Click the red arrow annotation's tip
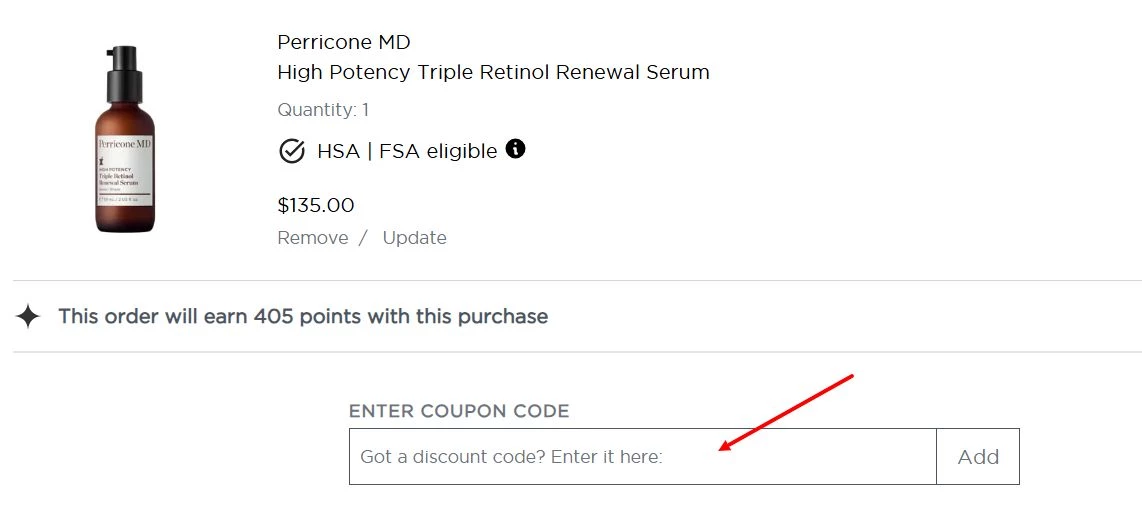 pyautogui.click(x=722, y=449)
